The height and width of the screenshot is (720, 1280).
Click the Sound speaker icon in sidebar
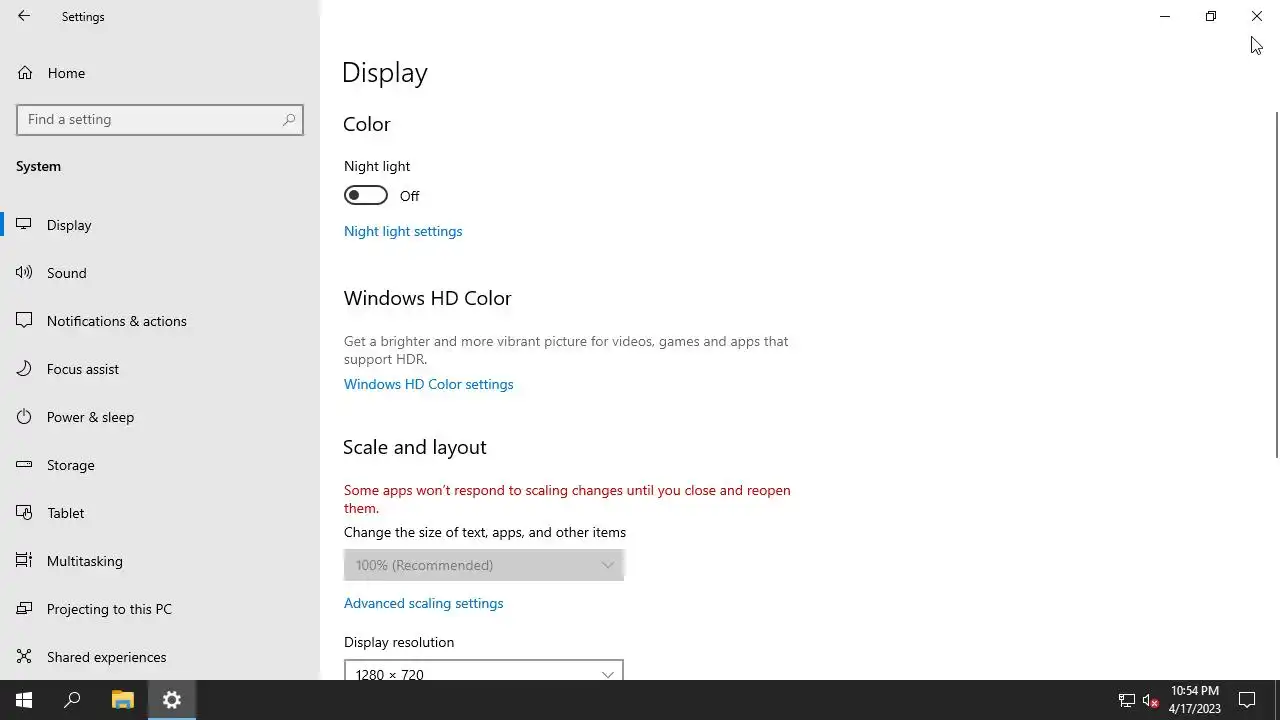pyautogui.click(x=25, y=273)
